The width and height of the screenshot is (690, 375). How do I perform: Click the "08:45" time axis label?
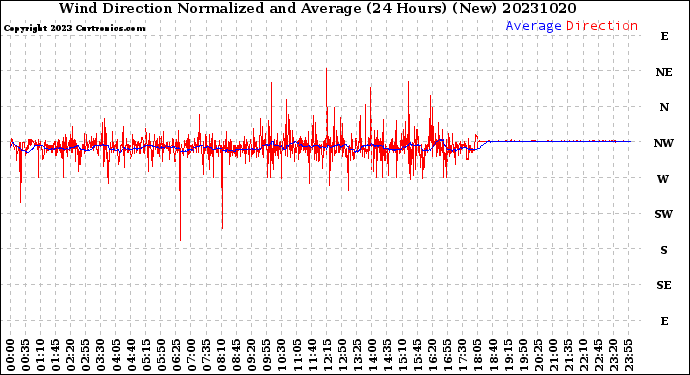237,355
